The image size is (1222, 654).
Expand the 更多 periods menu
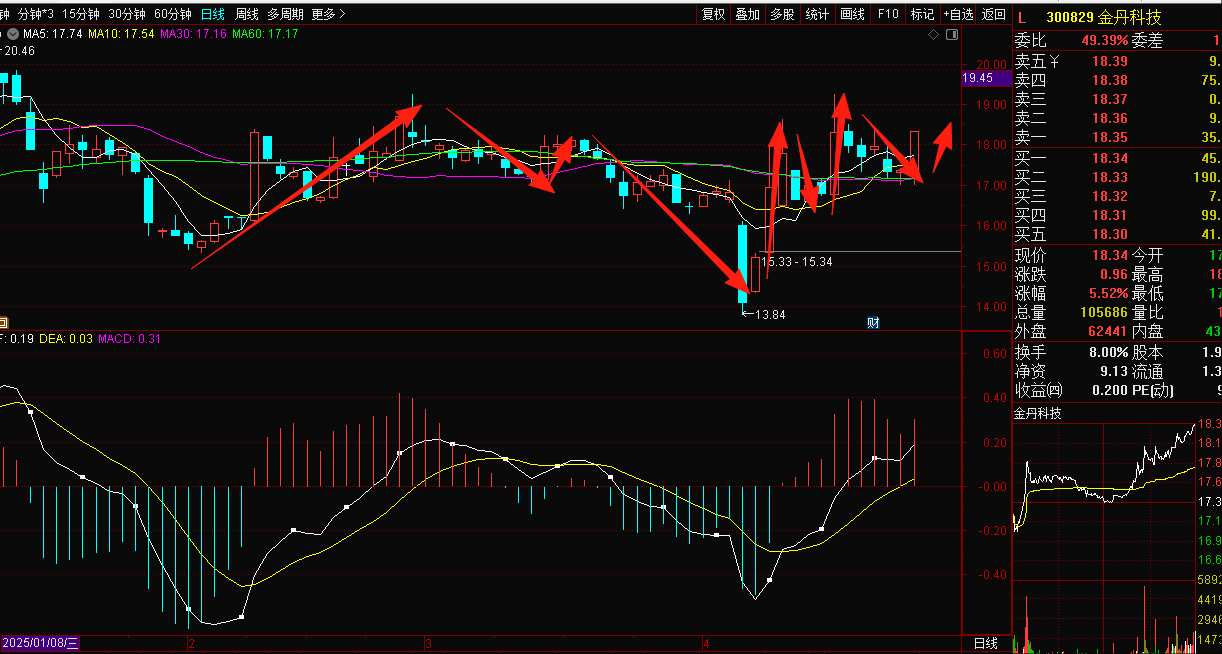328,14
